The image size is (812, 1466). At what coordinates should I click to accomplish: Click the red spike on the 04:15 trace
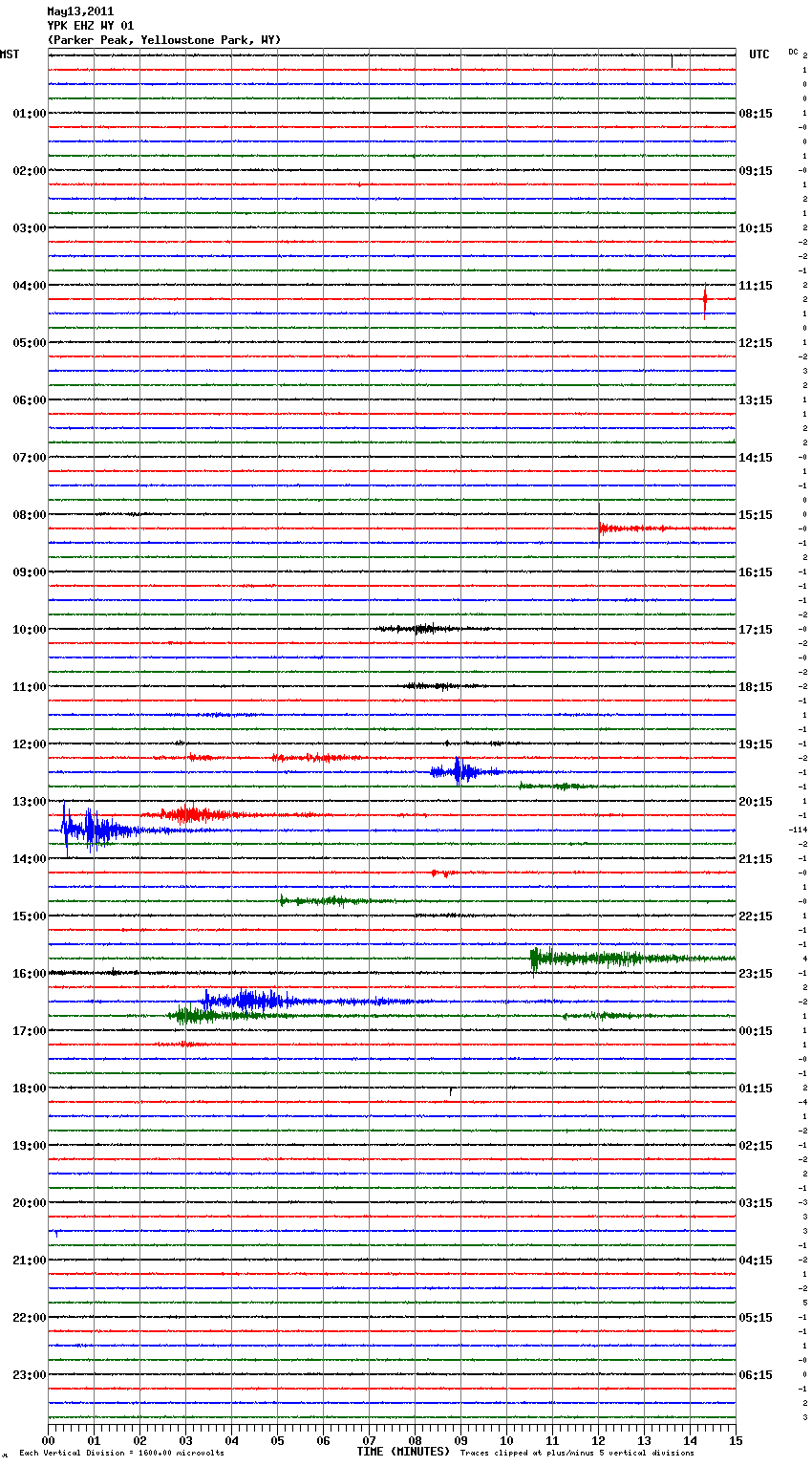(705, 299)
